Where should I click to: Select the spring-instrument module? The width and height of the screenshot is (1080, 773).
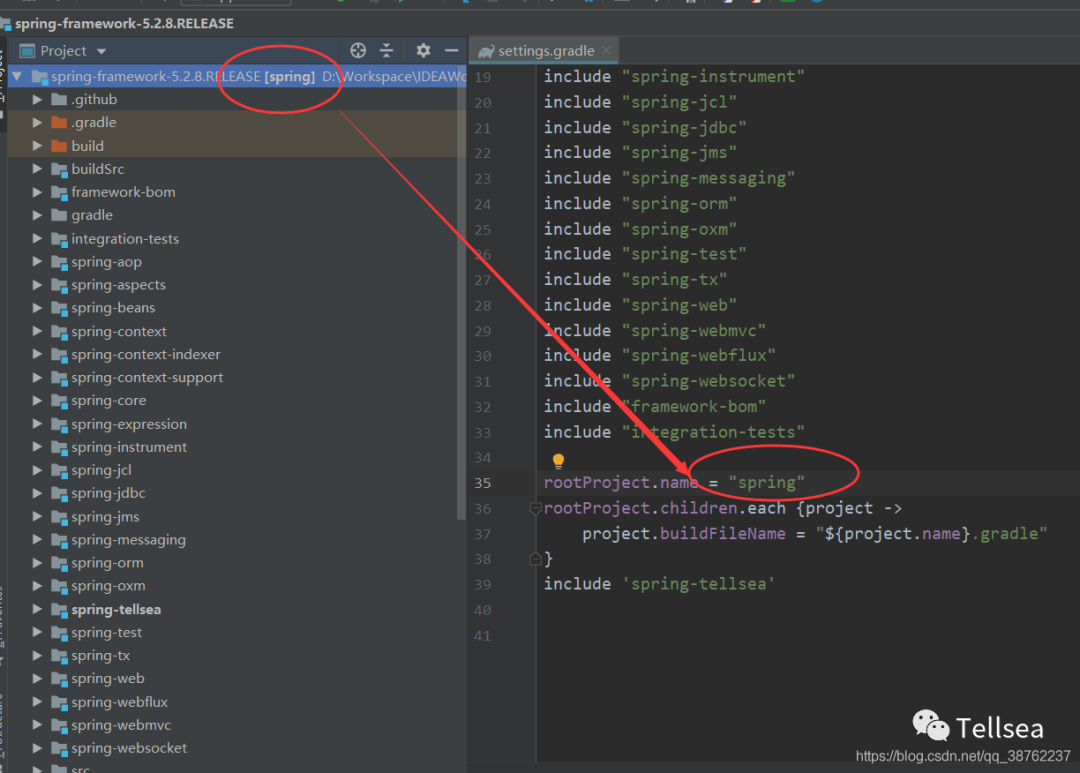click(129, 447)
